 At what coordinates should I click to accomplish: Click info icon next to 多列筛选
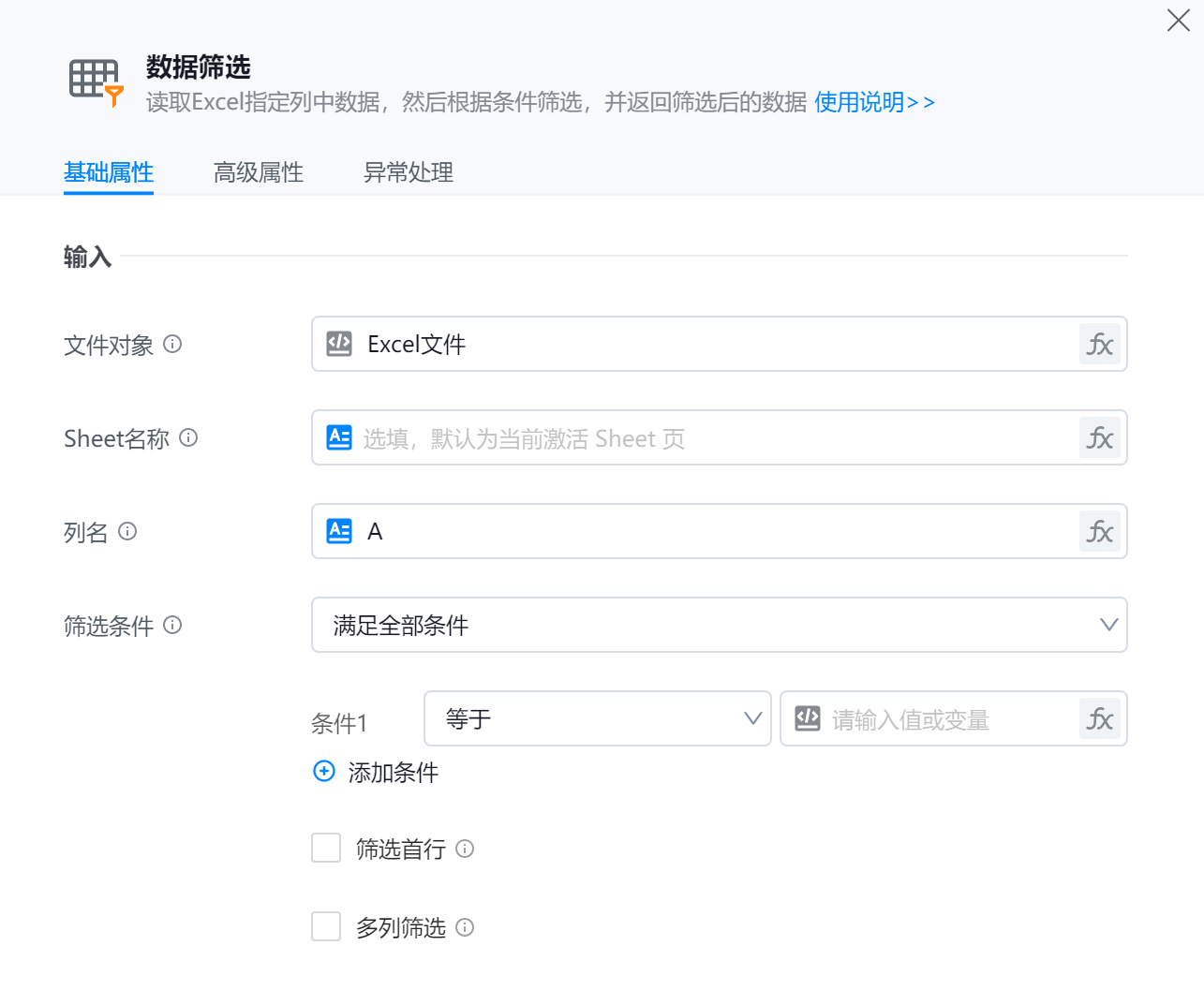pos(465,927)
